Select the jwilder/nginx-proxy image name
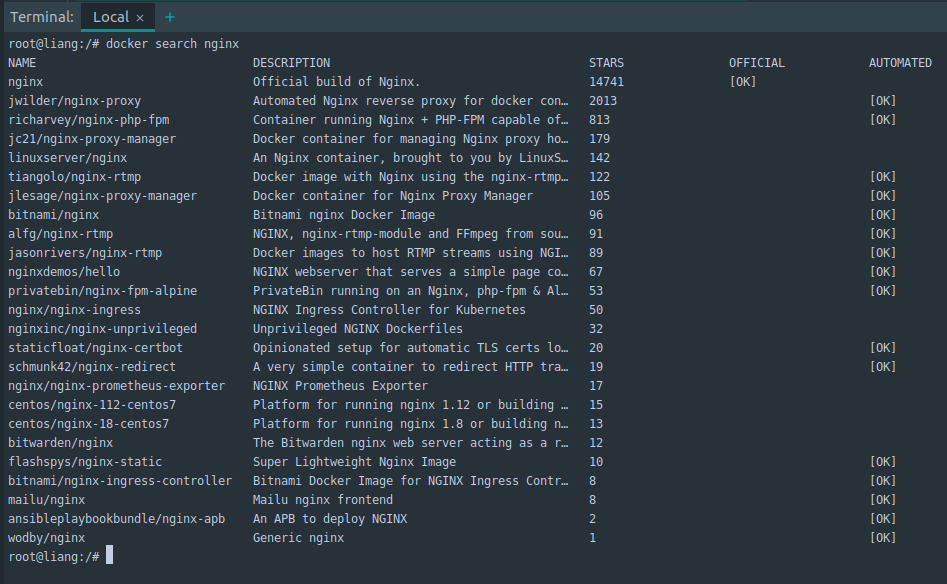 (x=75, y=101)
